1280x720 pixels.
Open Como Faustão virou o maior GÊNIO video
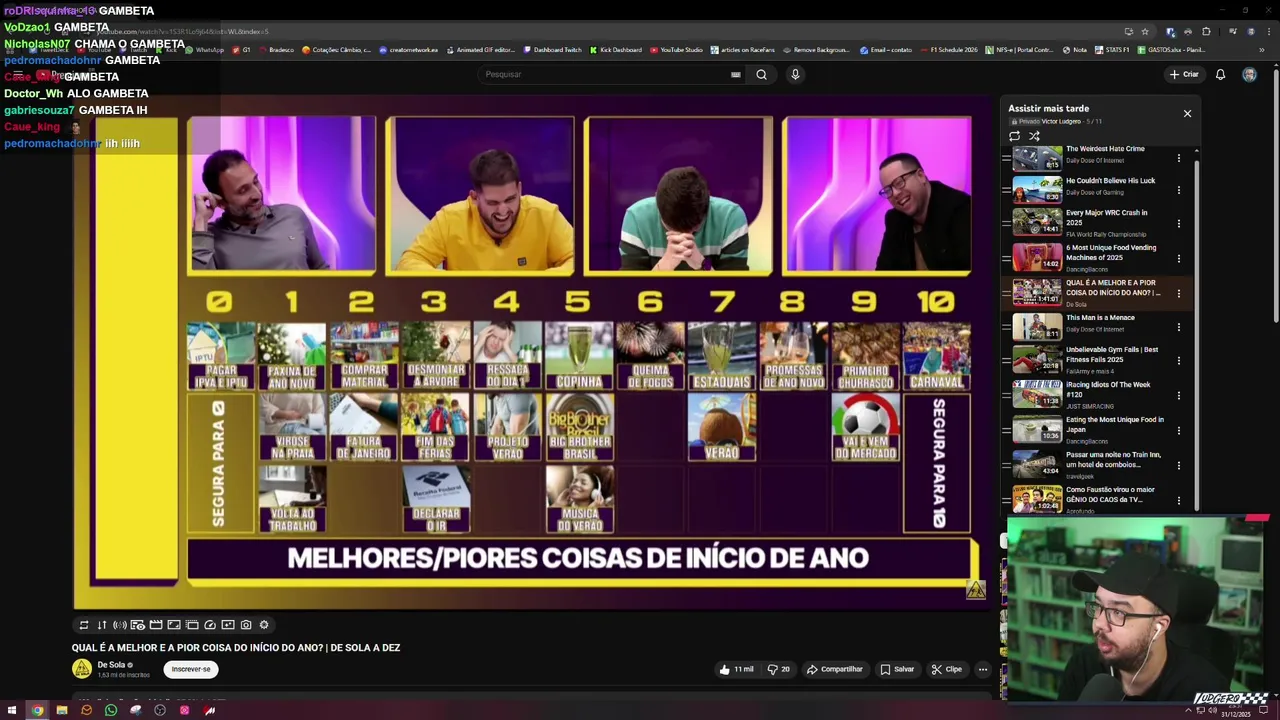1110,494
